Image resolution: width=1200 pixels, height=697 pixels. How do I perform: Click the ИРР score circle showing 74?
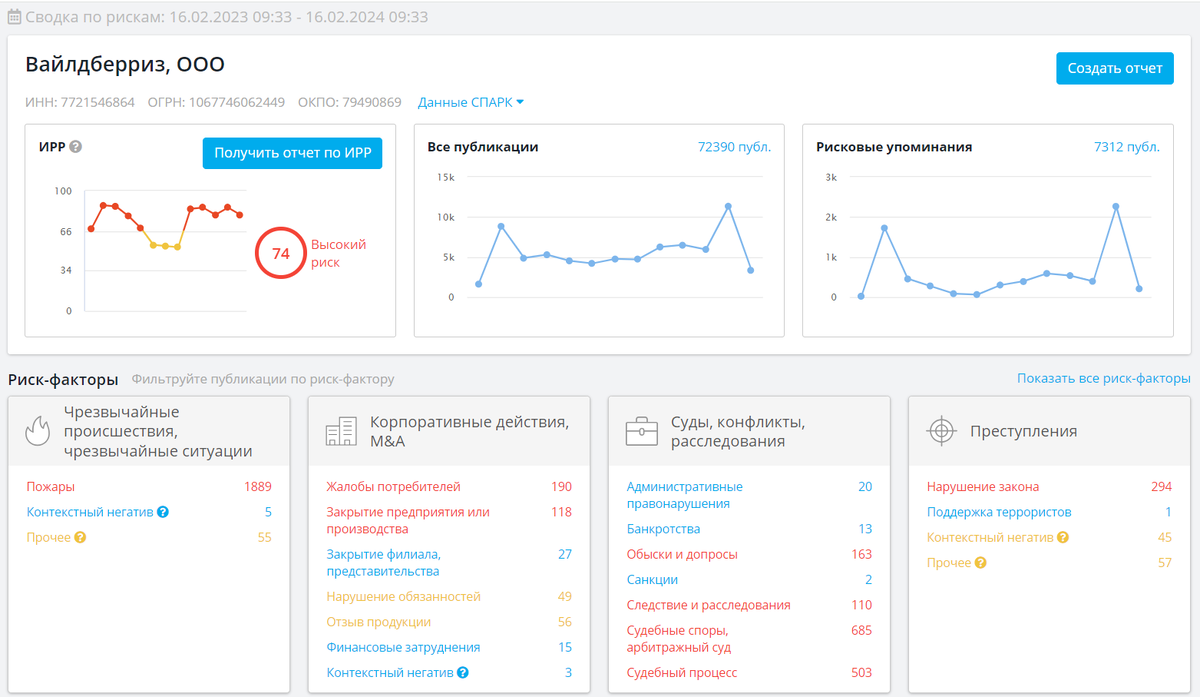281,254
